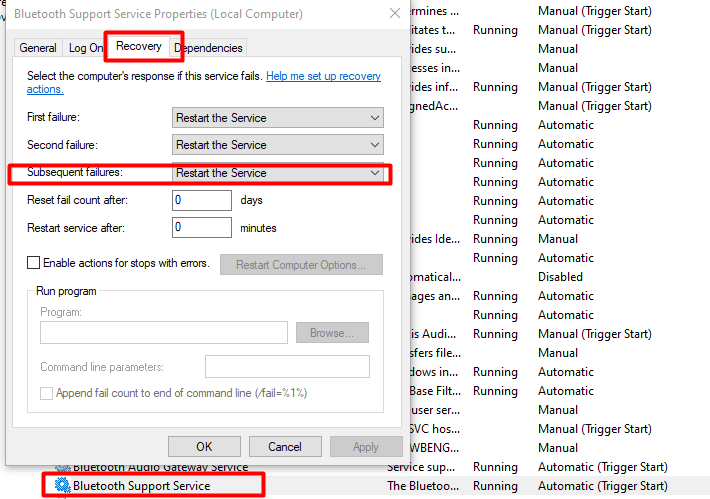Open the Second failure dropdown
710x499 pixels.
tap(278, 145)
